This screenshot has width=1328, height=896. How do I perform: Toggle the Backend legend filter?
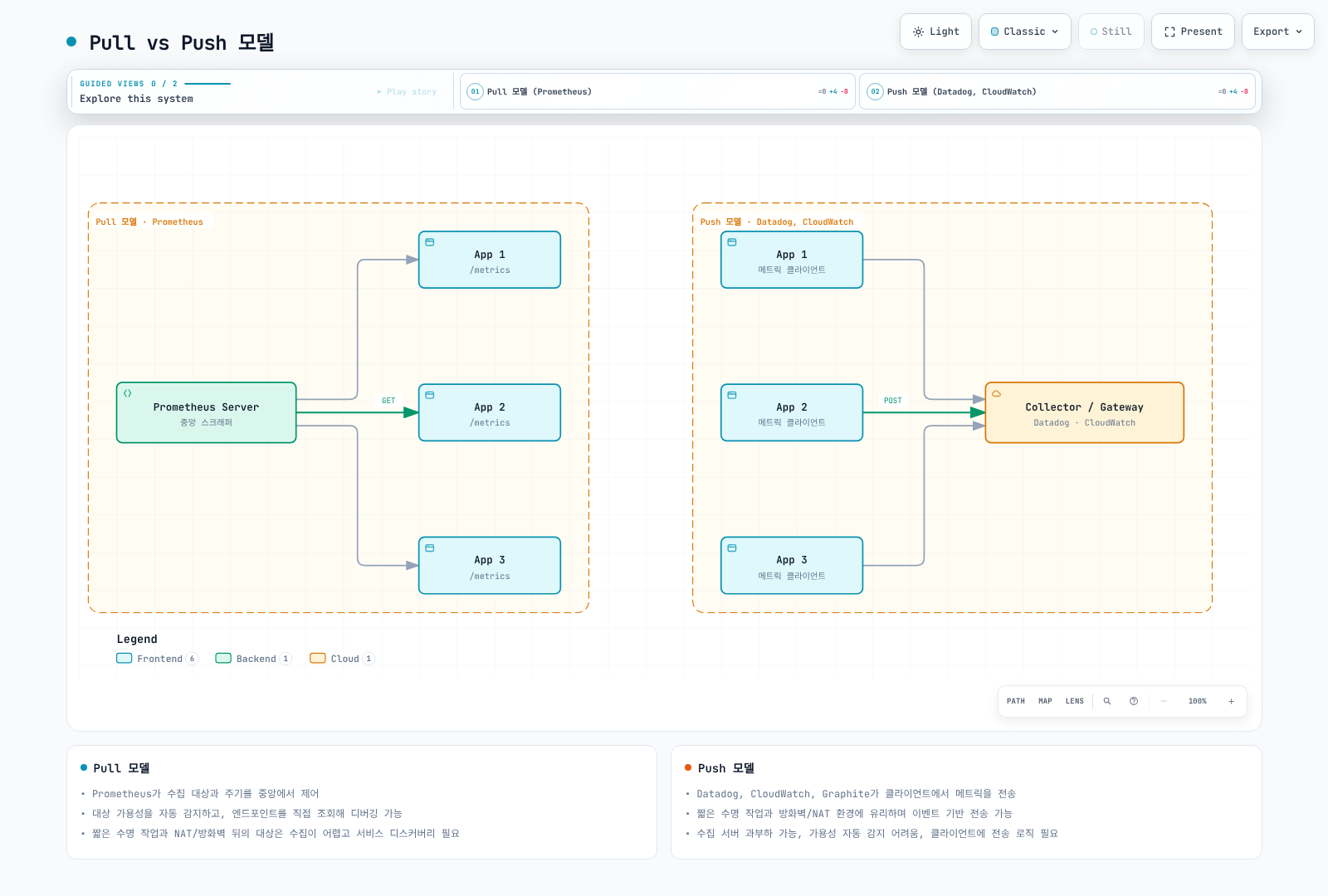point(254,659)
